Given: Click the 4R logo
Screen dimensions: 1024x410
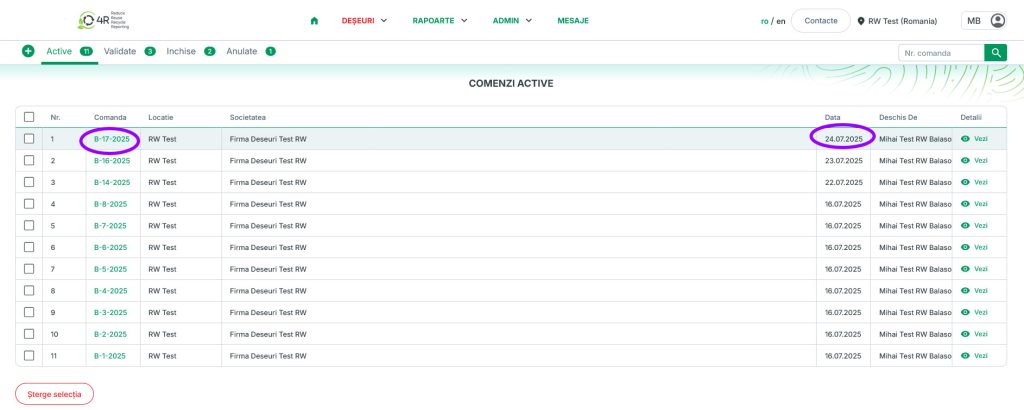Looking at the screenshot, I should [104, 20].
